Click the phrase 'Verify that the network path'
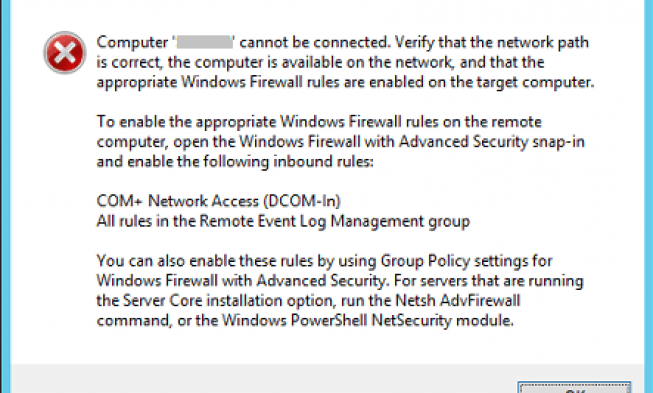Screen dimensions: 653x393 pos(492,42)
